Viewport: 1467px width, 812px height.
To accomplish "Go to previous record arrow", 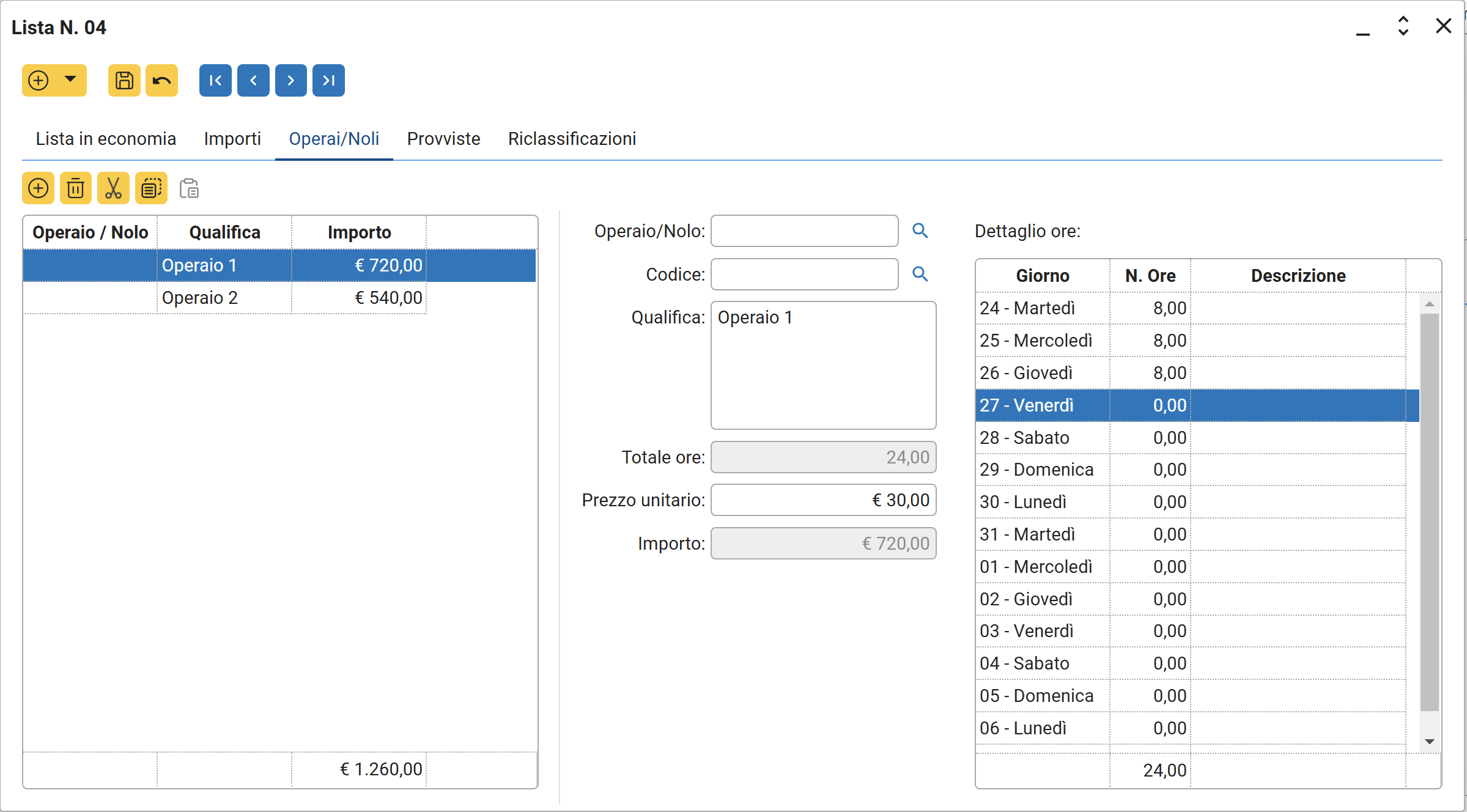I will coord(253,80).
